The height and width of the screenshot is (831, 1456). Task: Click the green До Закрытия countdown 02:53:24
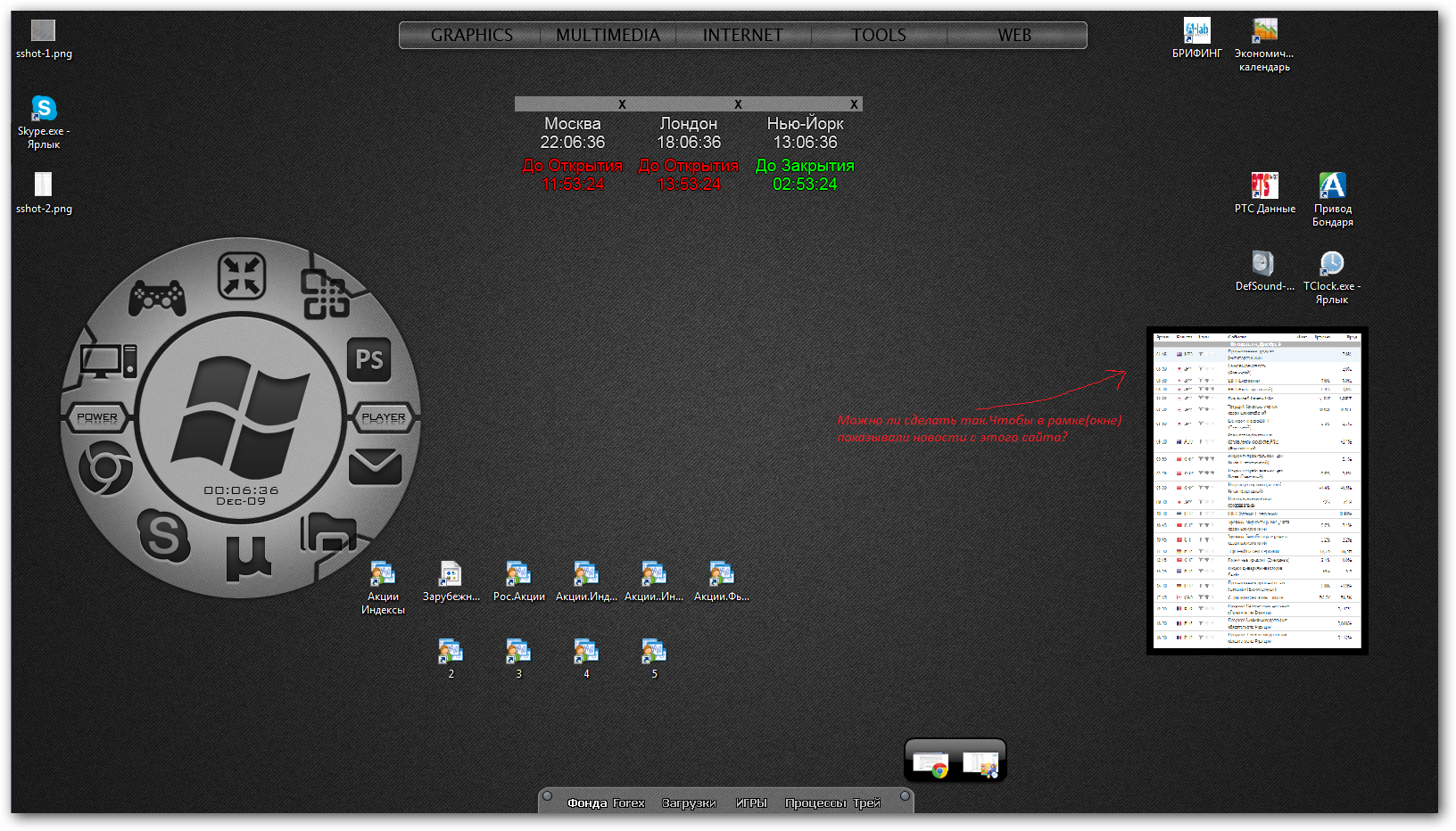pyautogui.click(x=805, y=184)
